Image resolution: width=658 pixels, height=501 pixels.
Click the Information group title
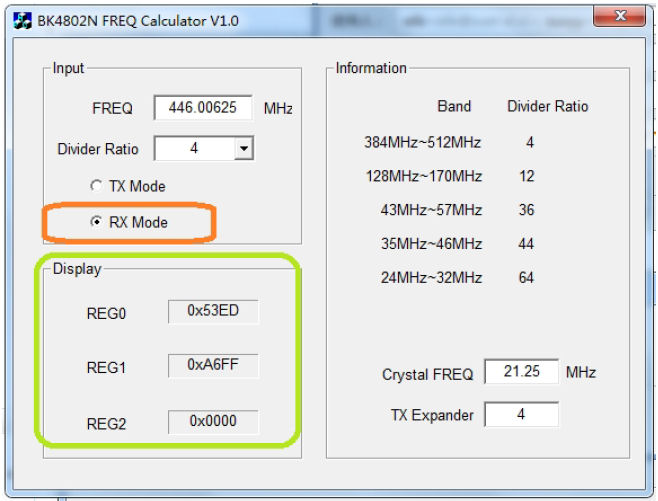(371, 68)
